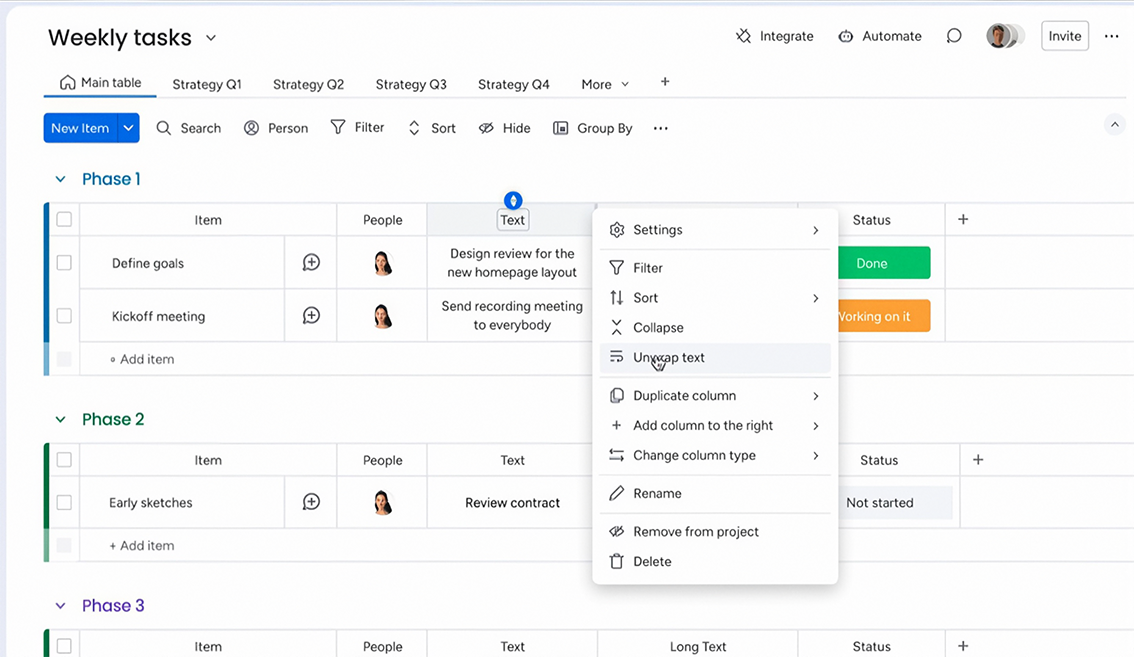Expand the More views dropdown
Screen dimensions: 1134x657
(x=605, y=84)
